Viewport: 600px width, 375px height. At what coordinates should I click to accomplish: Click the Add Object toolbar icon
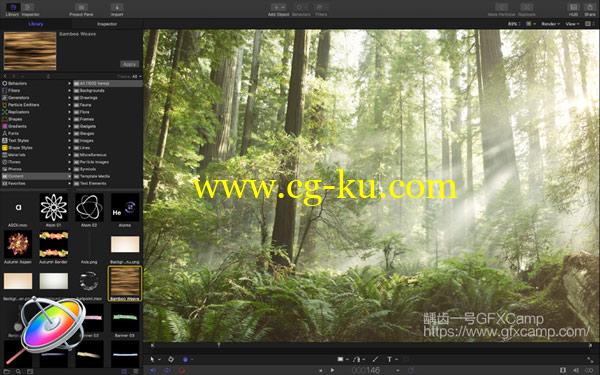pyautogui.click(x=279, y=7)
